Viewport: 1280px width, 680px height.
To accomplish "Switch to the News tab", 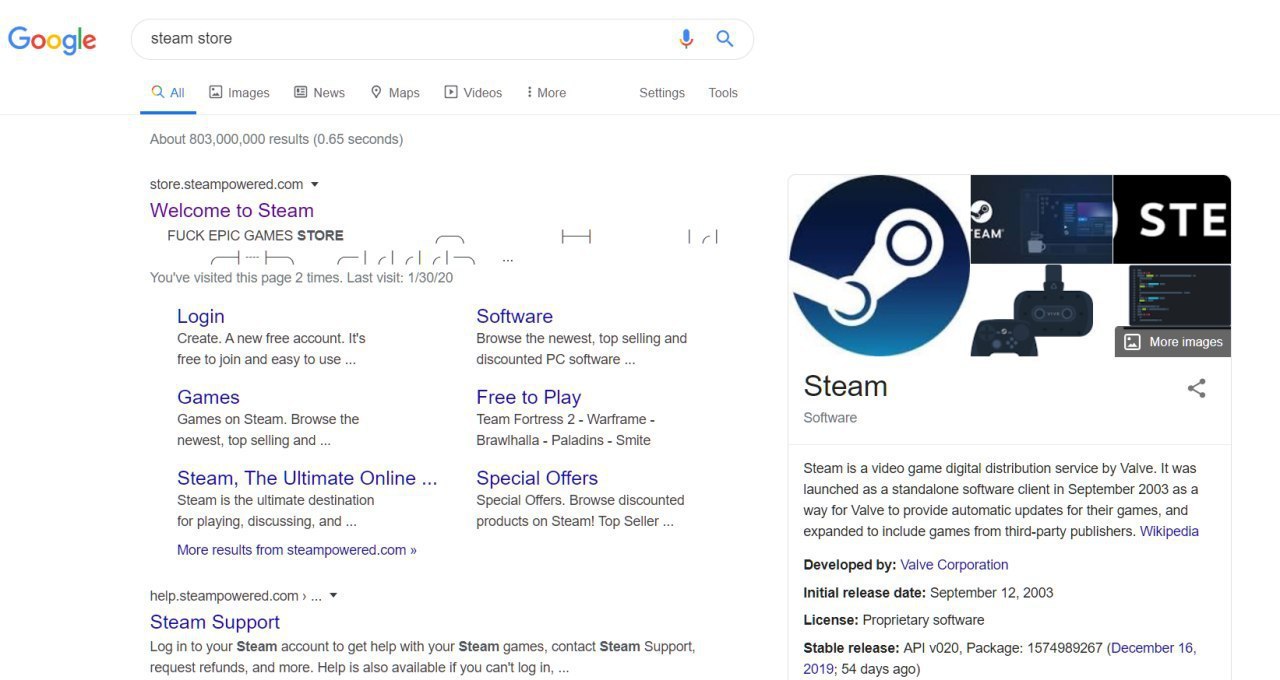I will (319, 92).
